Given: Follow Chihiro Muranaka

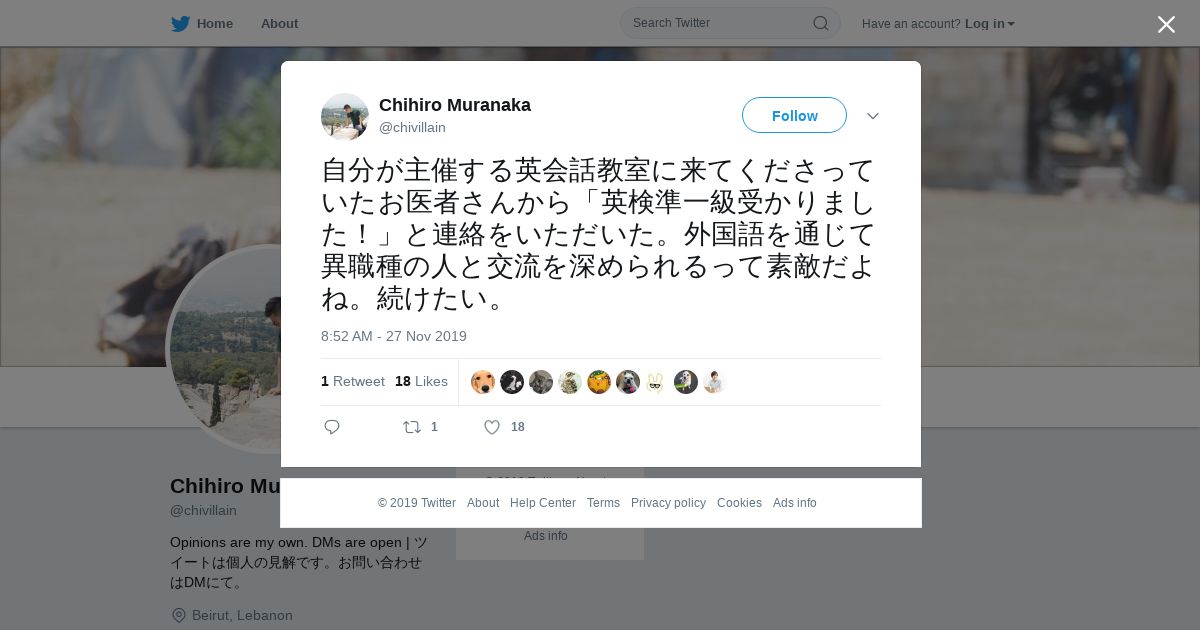Looking at the screenshot, I should 794,115.
